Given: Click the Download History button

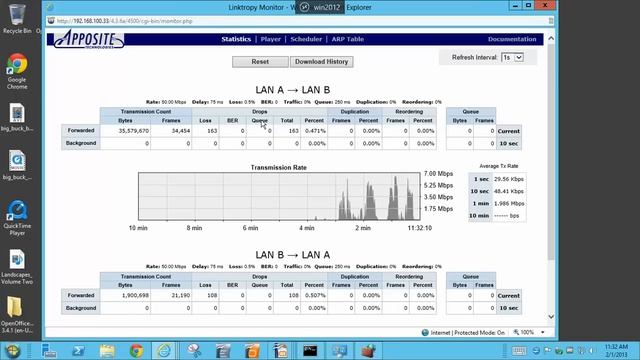Looking at the screenshot, I should 322,62.
